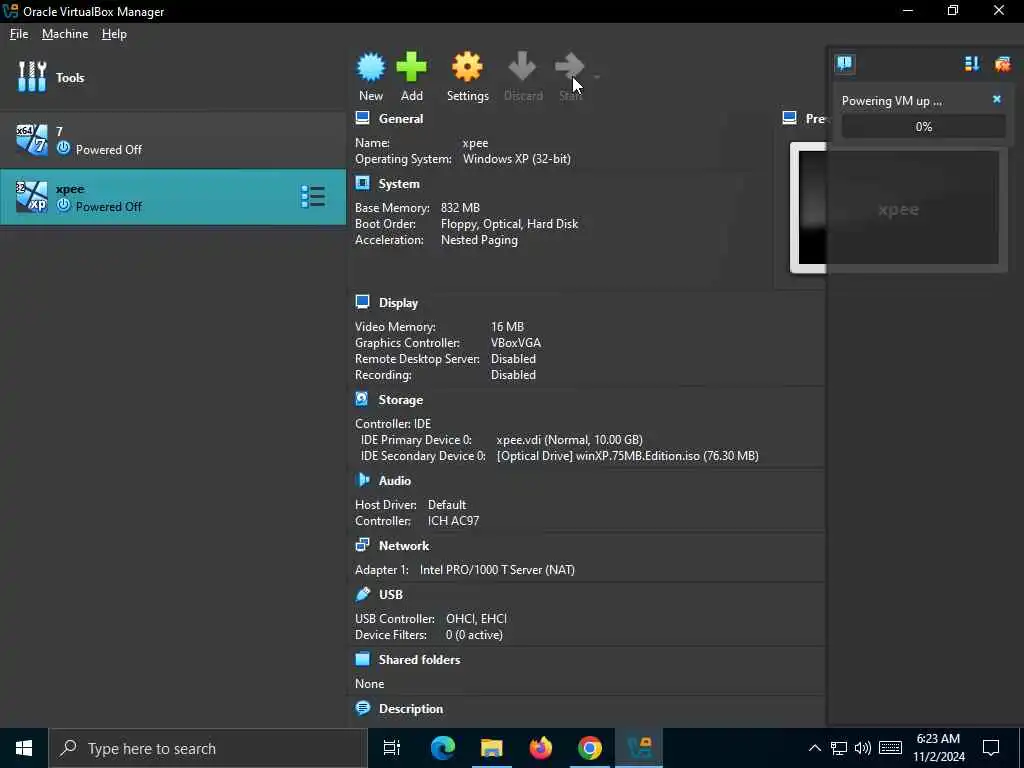The image size is (1024, 768).
Task: Click the Shared folders folder icon
Action: (x=362, y=659)
